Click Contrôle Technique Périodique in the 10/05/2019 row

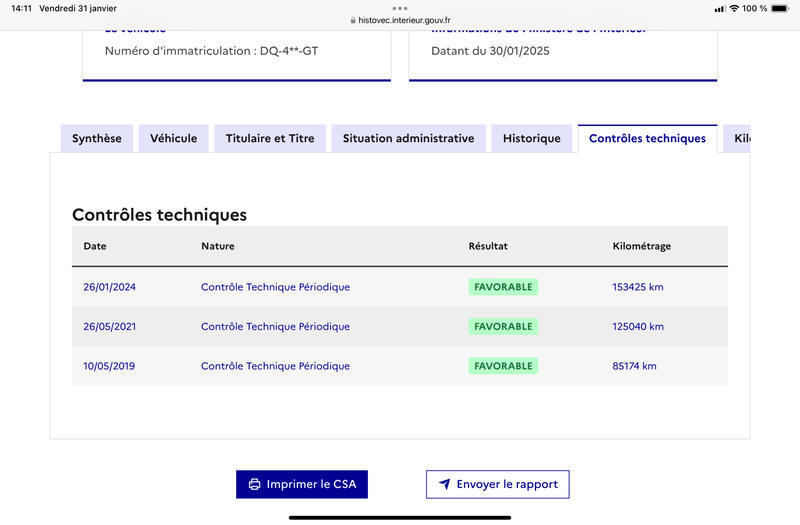click(275, 366)
